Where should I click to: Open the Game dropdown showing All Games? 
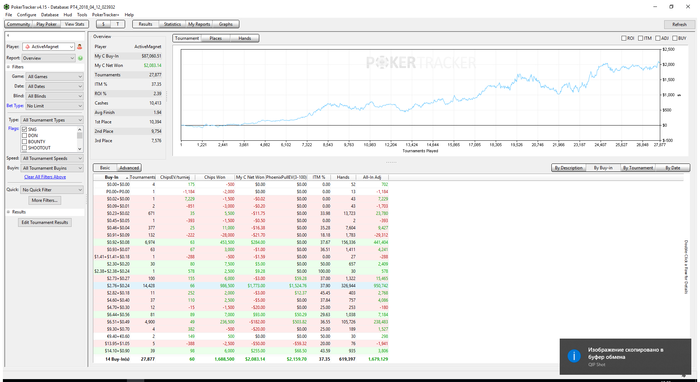pos(54,77)
